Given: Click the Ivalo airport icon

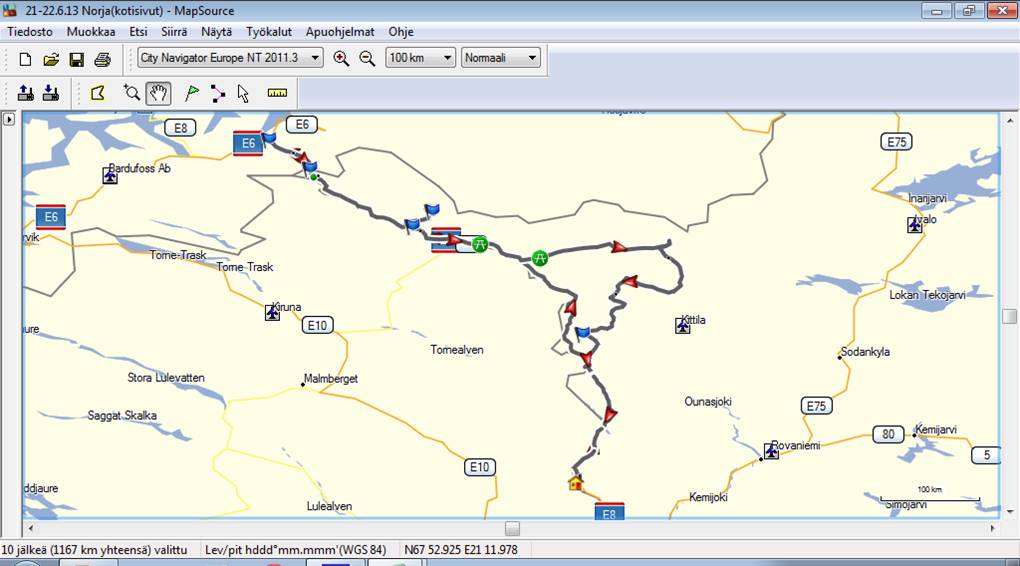Looking at the screenshot, I should point(915,225).
